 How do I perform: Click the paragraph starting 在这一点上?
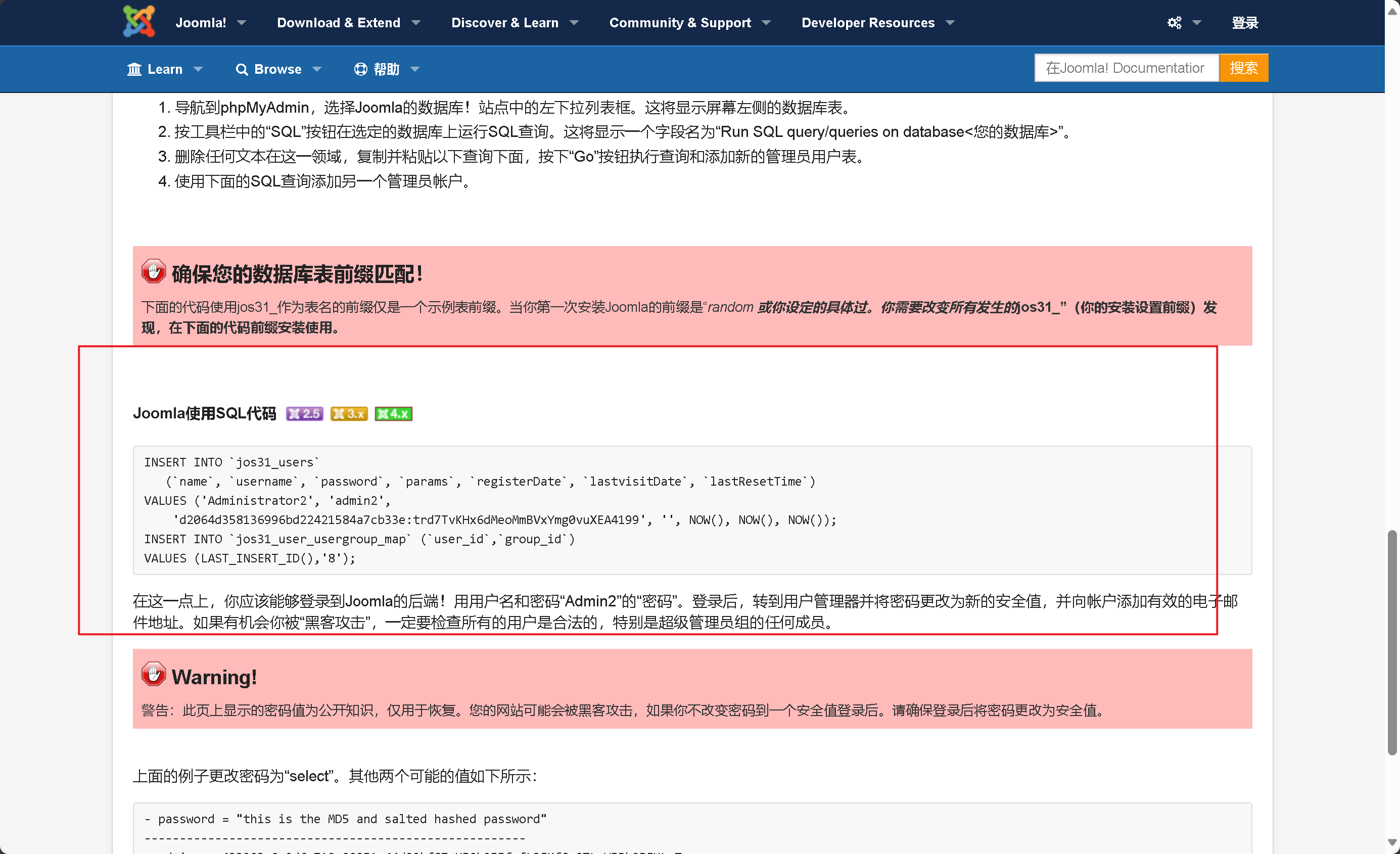[685, 611]
